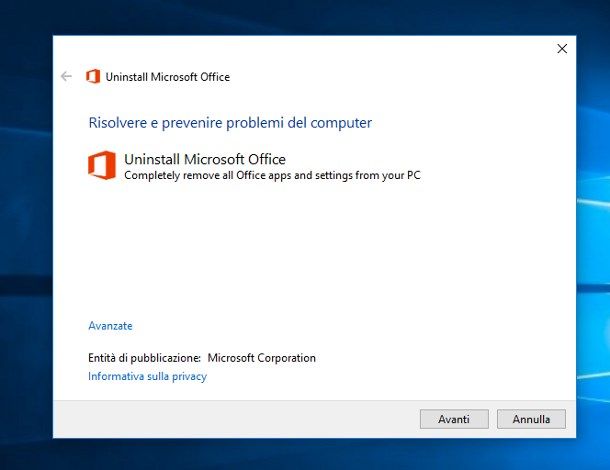Click the large orange Office logo

tap(102, 165)
